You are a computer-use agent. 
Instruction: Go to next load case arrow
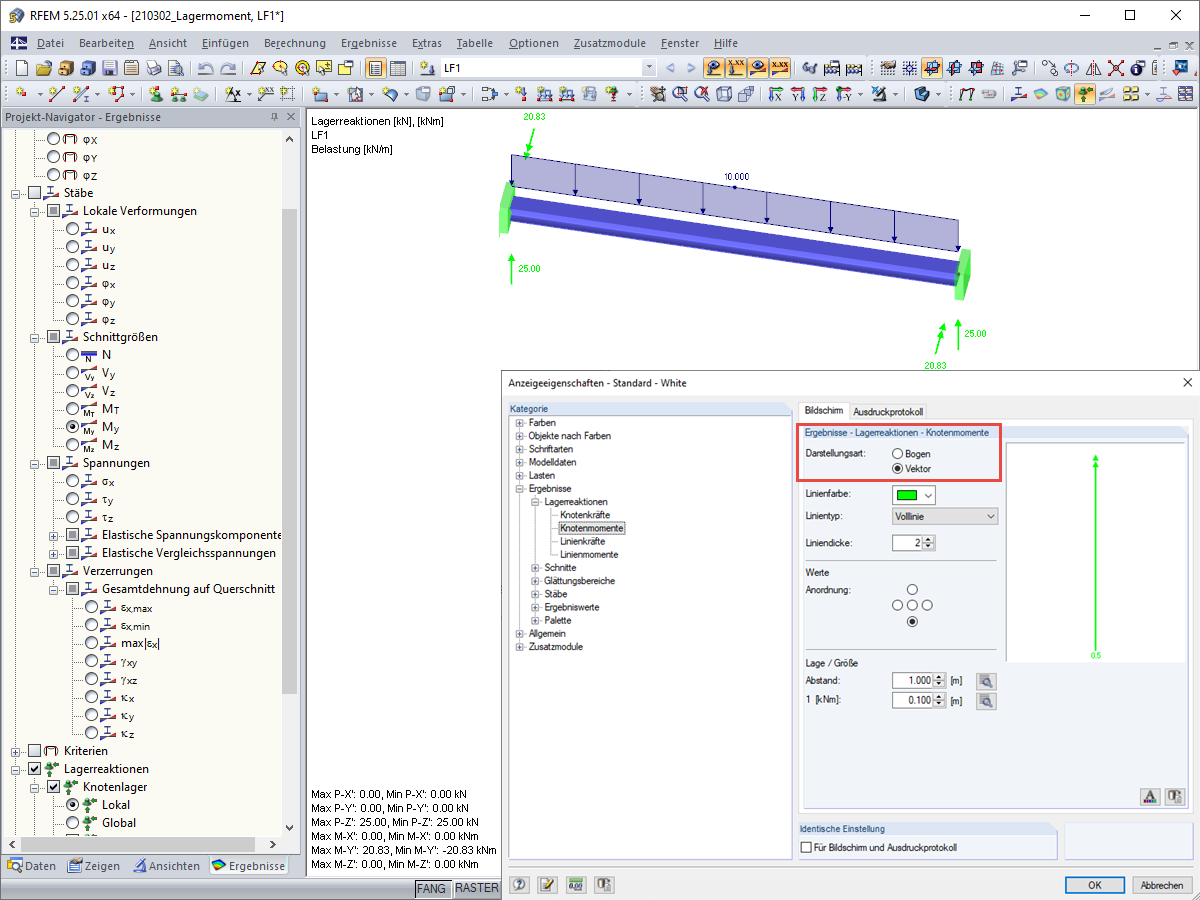coord(691,68)
